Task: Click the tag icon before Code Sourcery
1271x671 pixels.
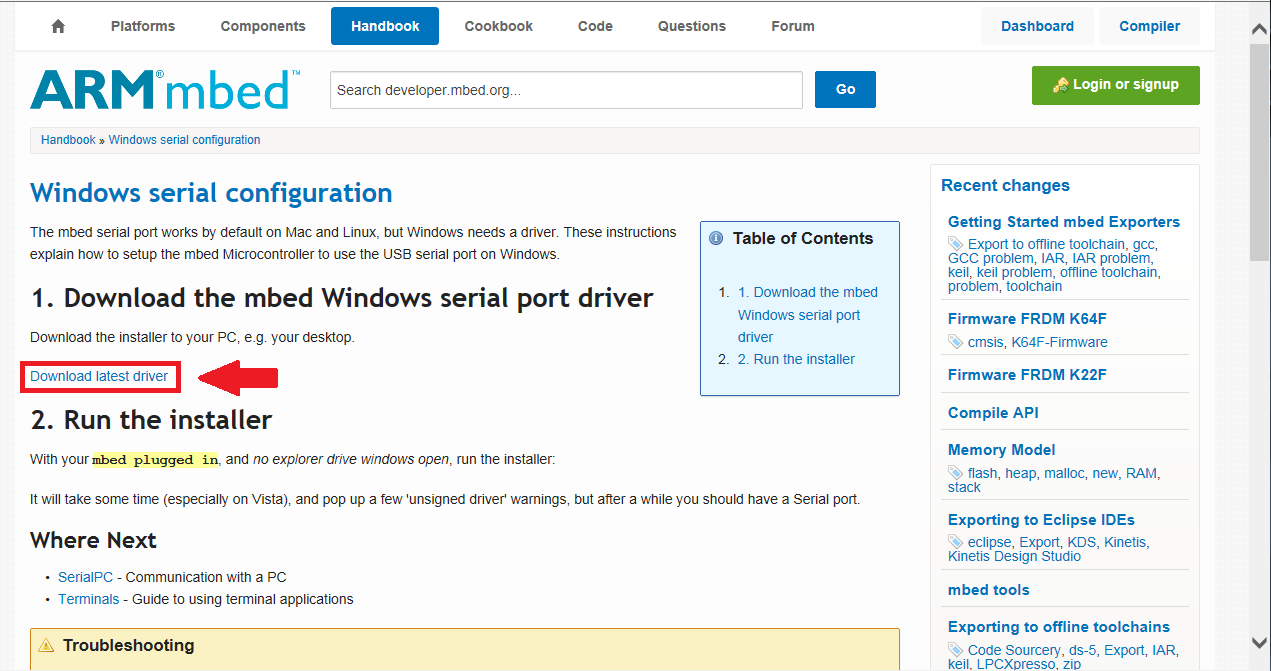Action: [956, 650]
